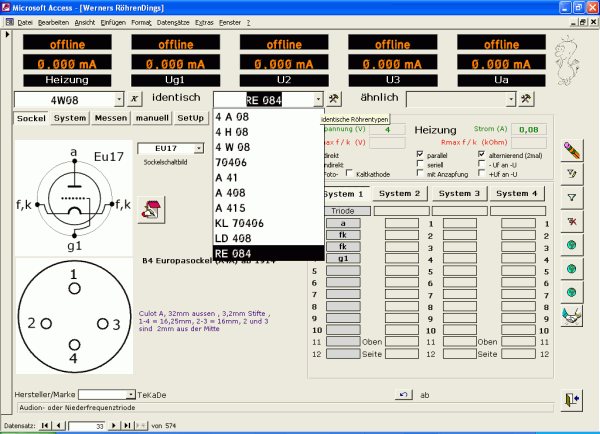Select '4 A 08' from the list

268,117
